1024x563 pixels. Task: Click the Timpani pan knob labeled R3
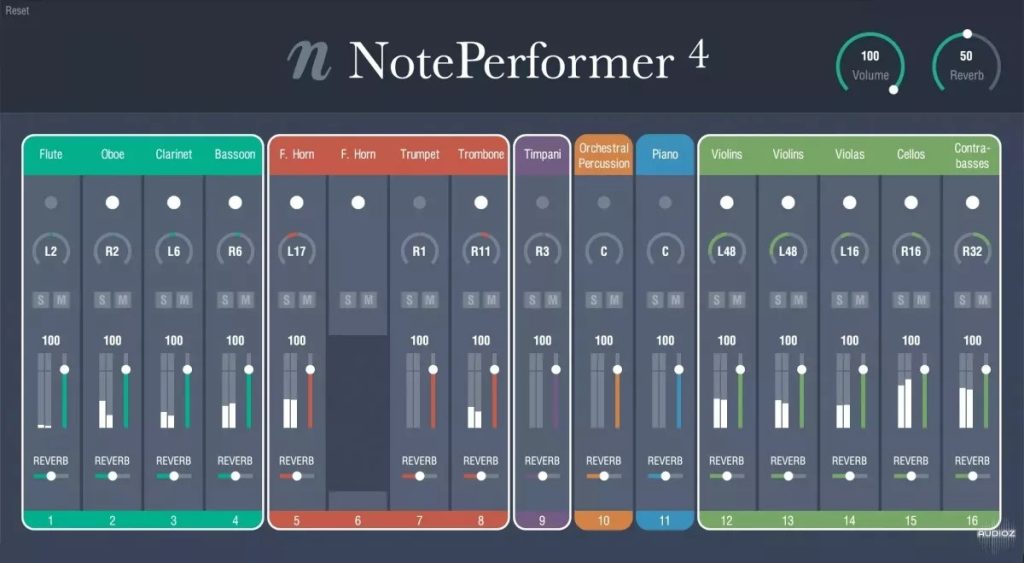[542, 252]
